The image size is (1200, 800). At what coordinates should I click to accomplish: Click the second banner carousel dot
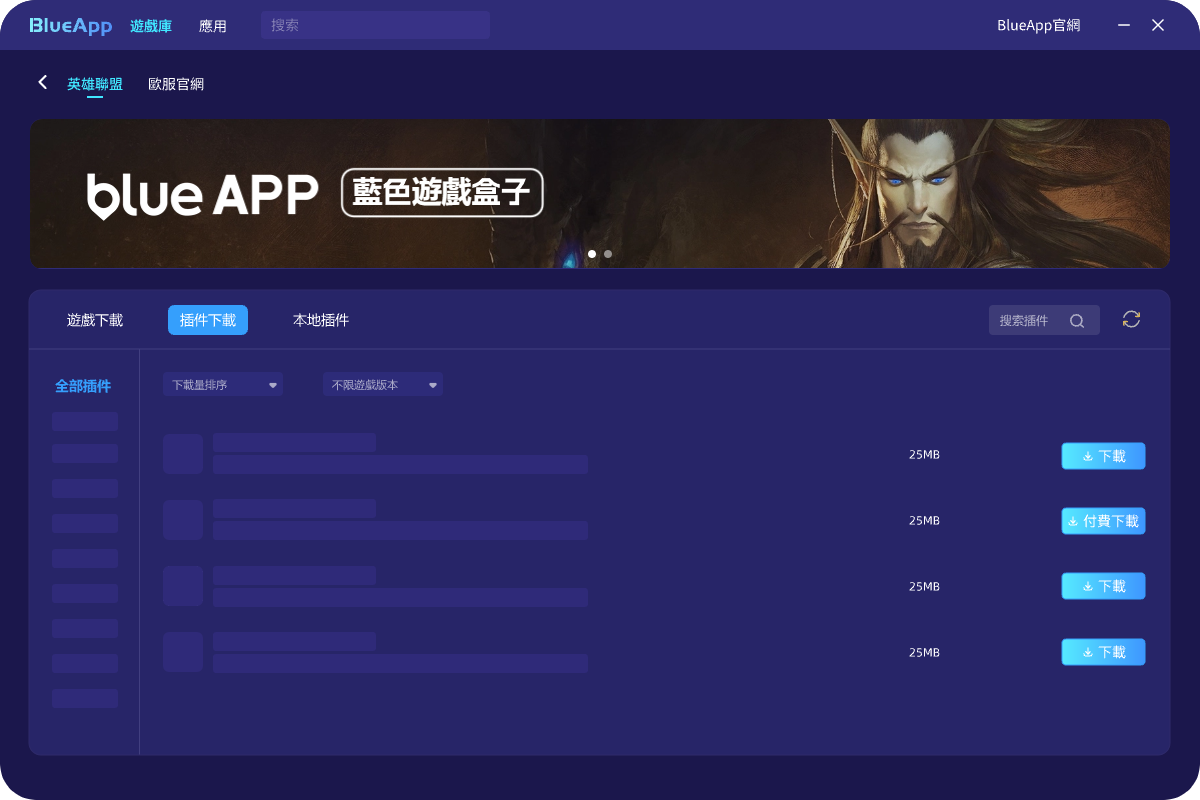(608, 254)
